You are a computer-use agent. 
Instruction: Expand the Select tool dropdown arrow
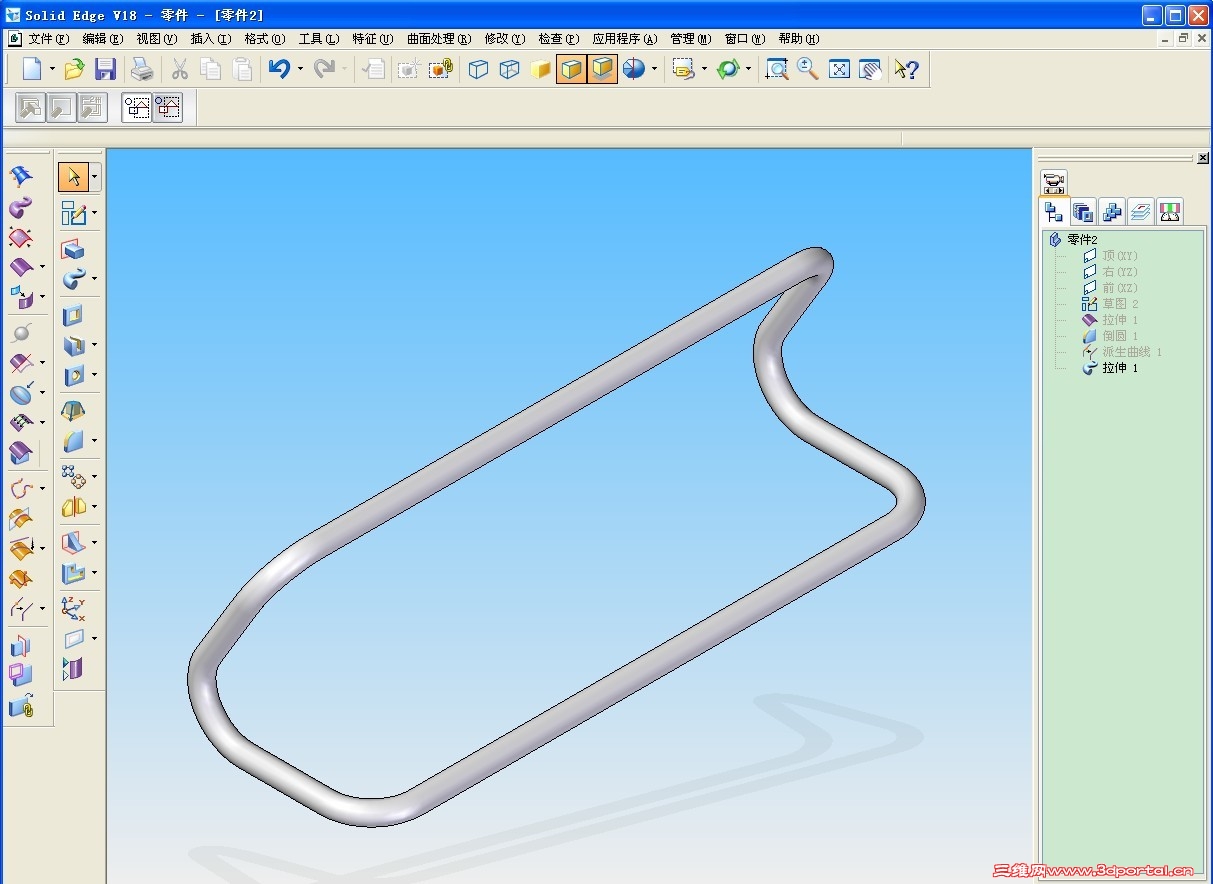(x=95, y=177)
